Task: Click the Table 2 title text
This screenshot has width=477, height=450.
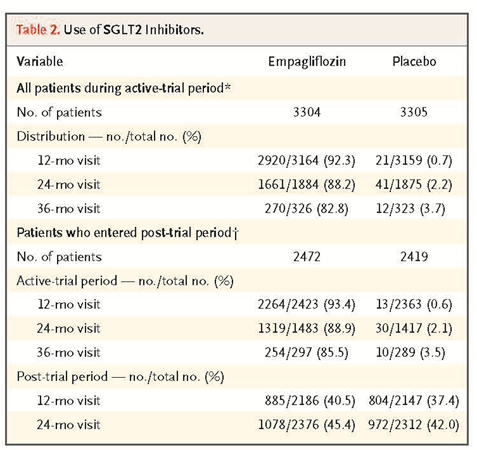Action: coord(110,30)
